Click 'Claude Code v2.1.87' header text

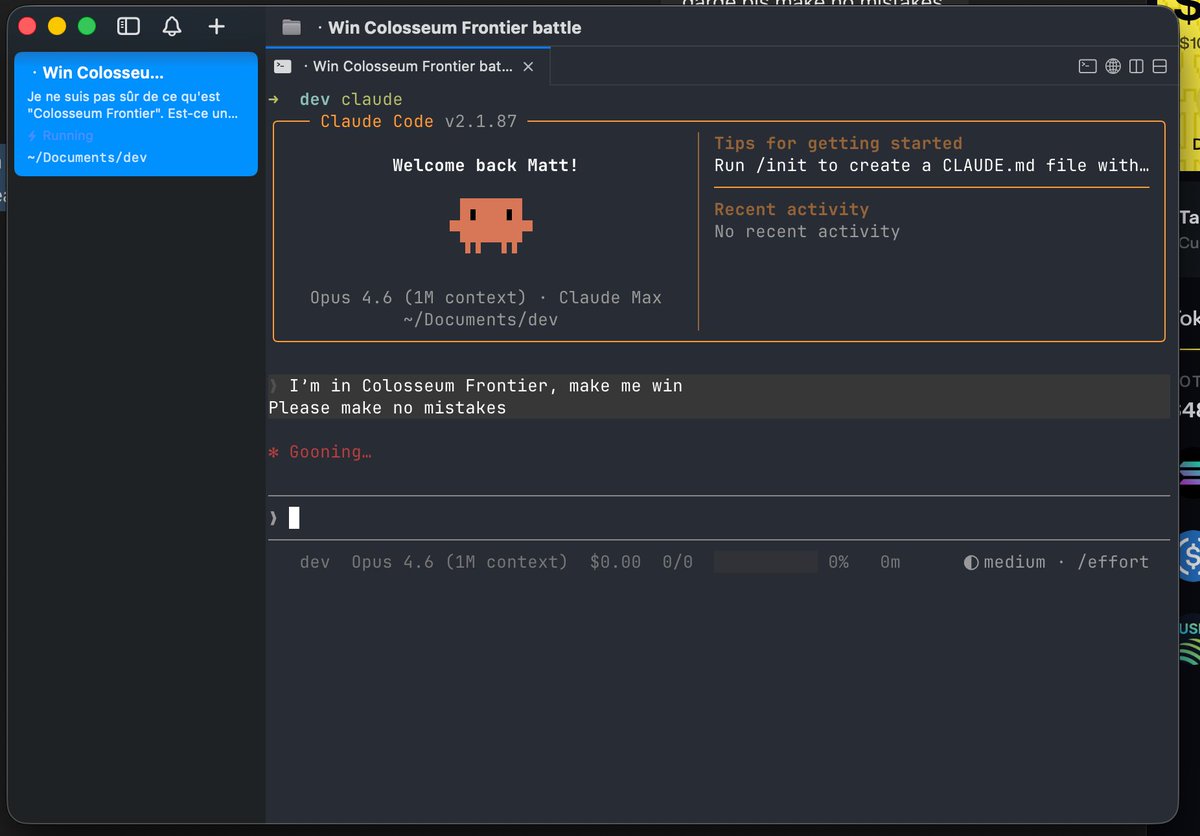coord(418,121)
